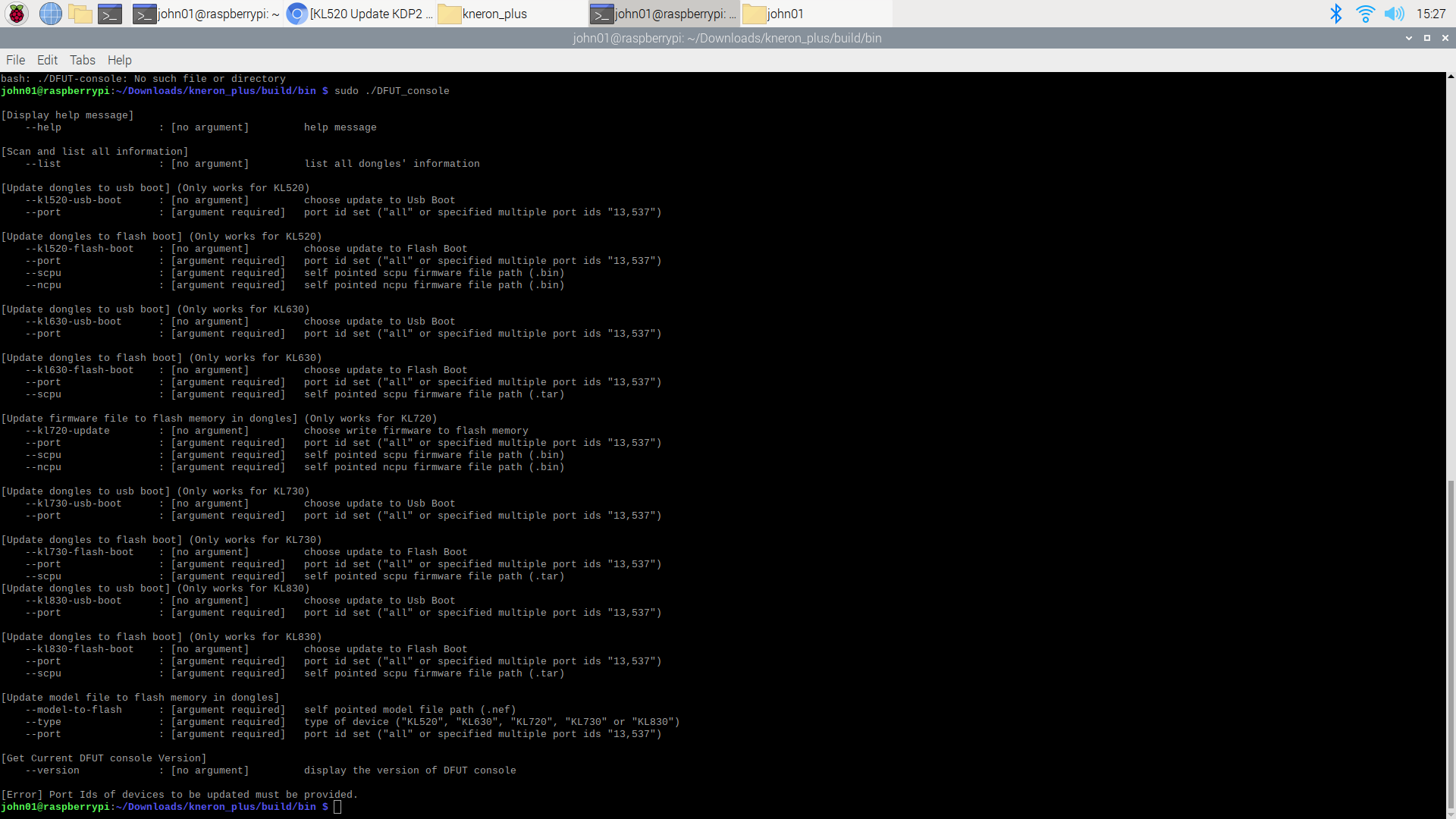Viewport: 1456px width, 819px height.
Task: Open the volume control
Action: click(1394, 14)
